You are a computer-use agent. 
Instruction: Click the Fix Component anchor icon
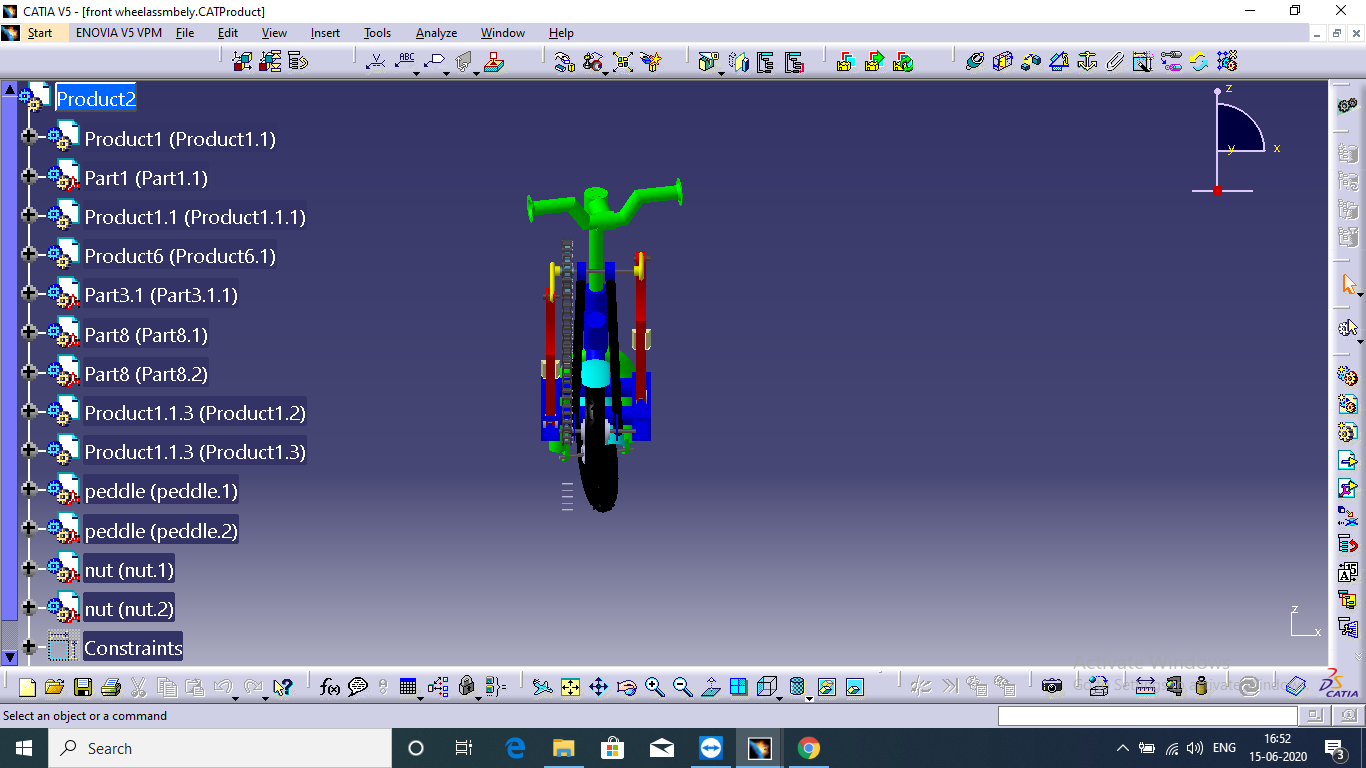(x=1087, y=62)
